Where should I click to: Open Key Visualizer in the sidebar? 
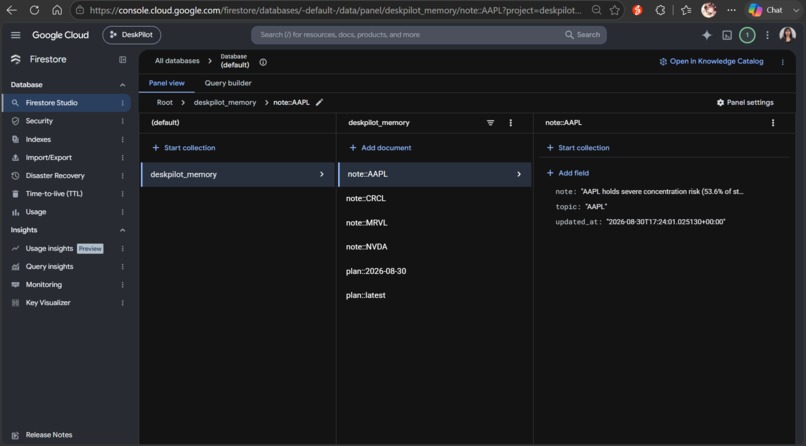[x=48, y=303]
